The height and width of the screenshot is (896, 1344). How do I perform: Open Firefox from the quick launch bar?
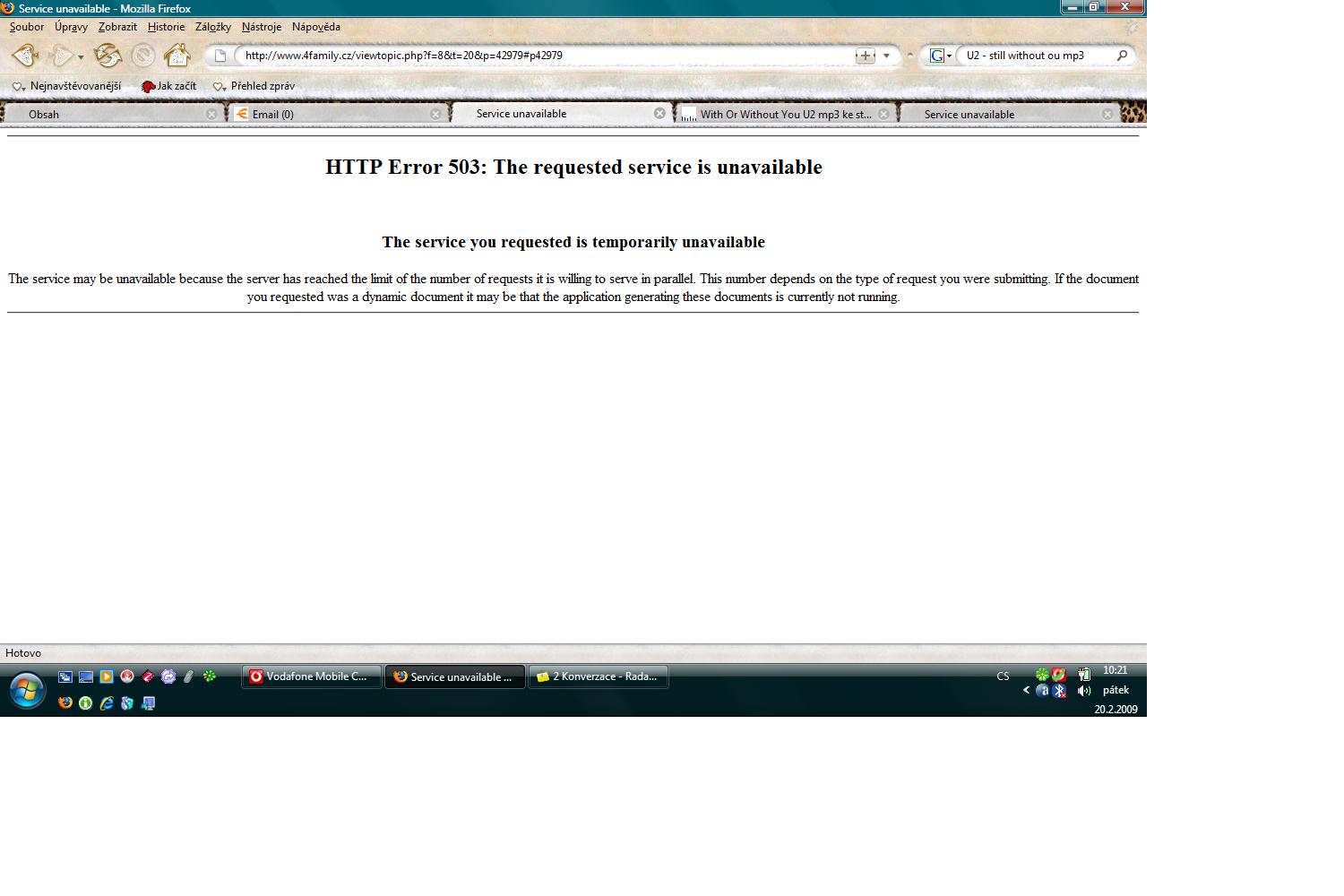click(65, 703)
